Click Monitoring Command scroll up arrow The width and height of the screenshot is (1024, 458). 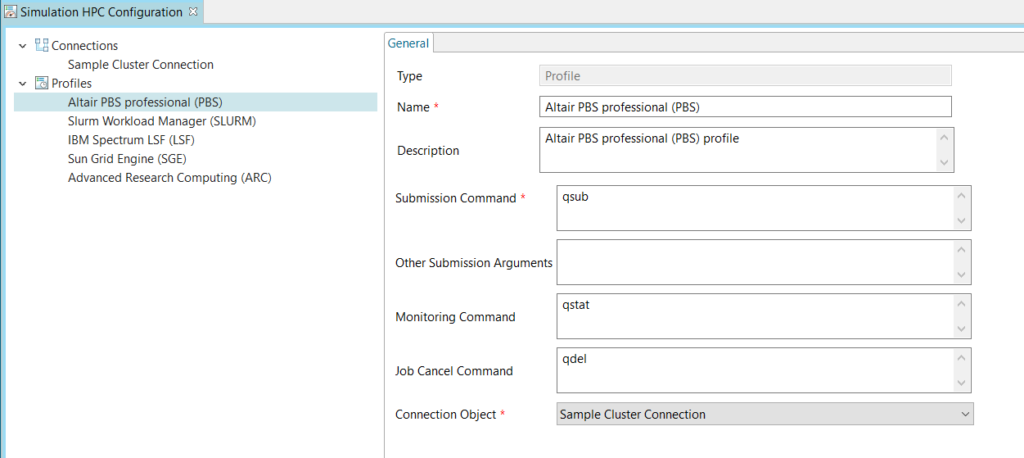point(961,304)
